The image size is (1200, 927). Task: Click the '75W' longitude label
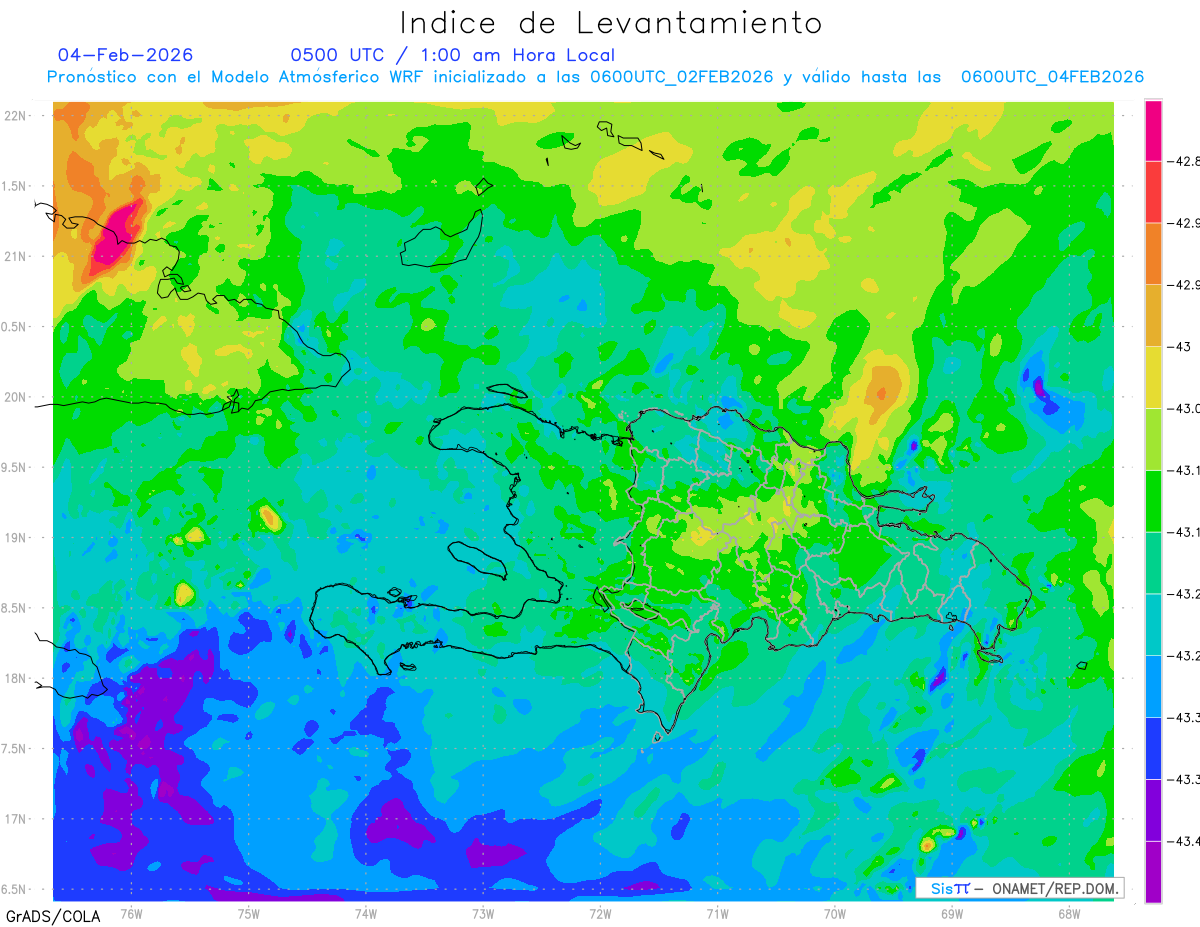point(248,914)
